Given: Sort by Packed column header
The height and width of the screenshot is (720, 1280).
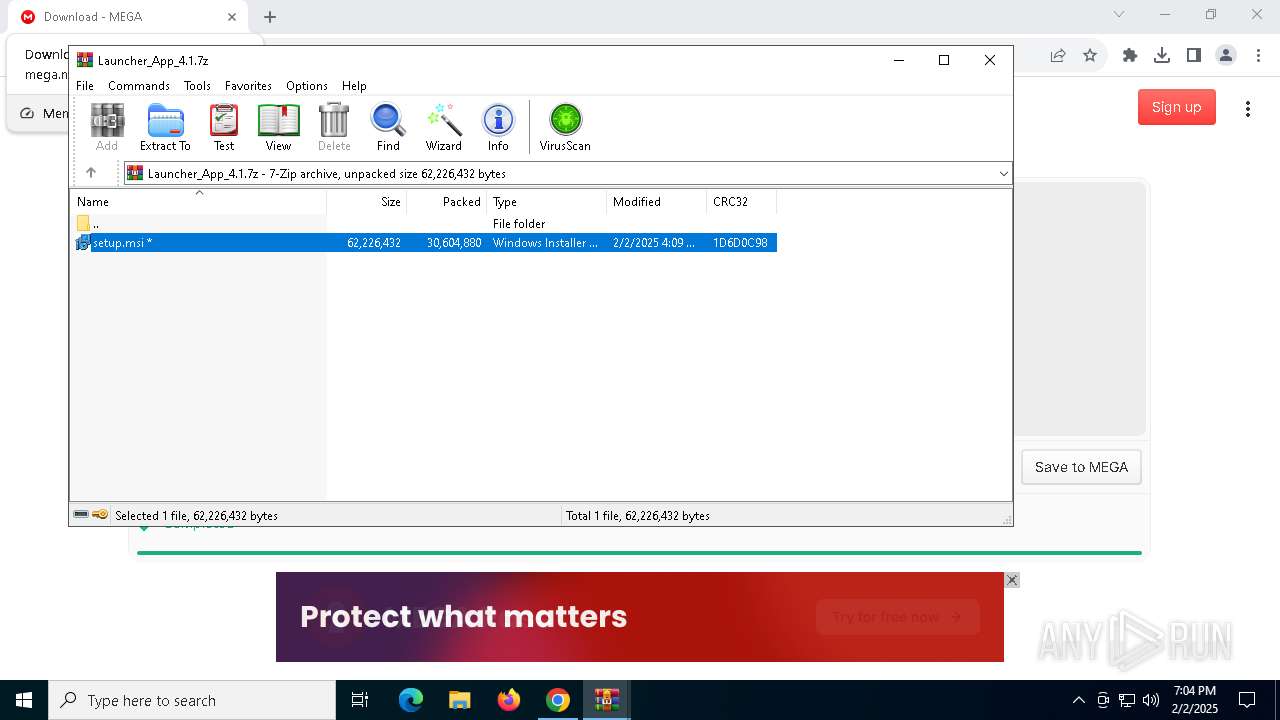Looking at the screenshot, I should tap(447, 201).
